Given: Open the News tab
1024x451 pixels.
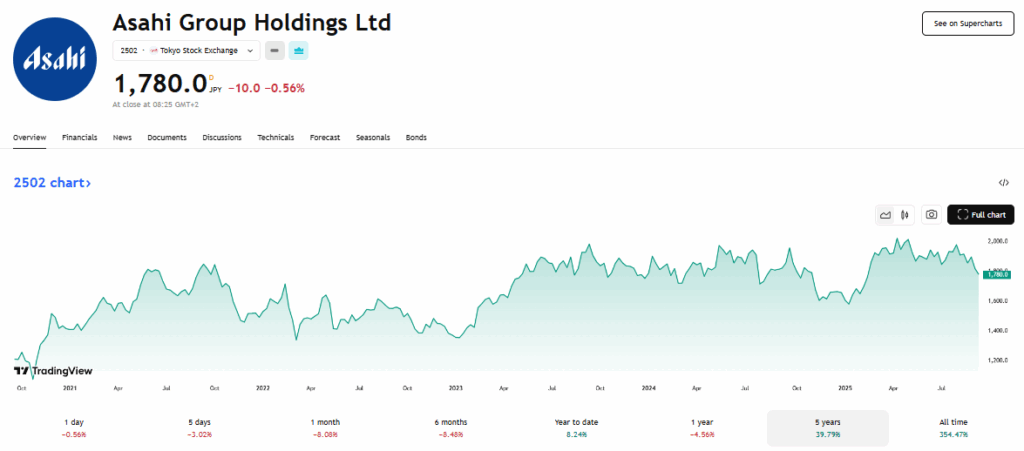Looking at the screenshot, I should (122, 138).
